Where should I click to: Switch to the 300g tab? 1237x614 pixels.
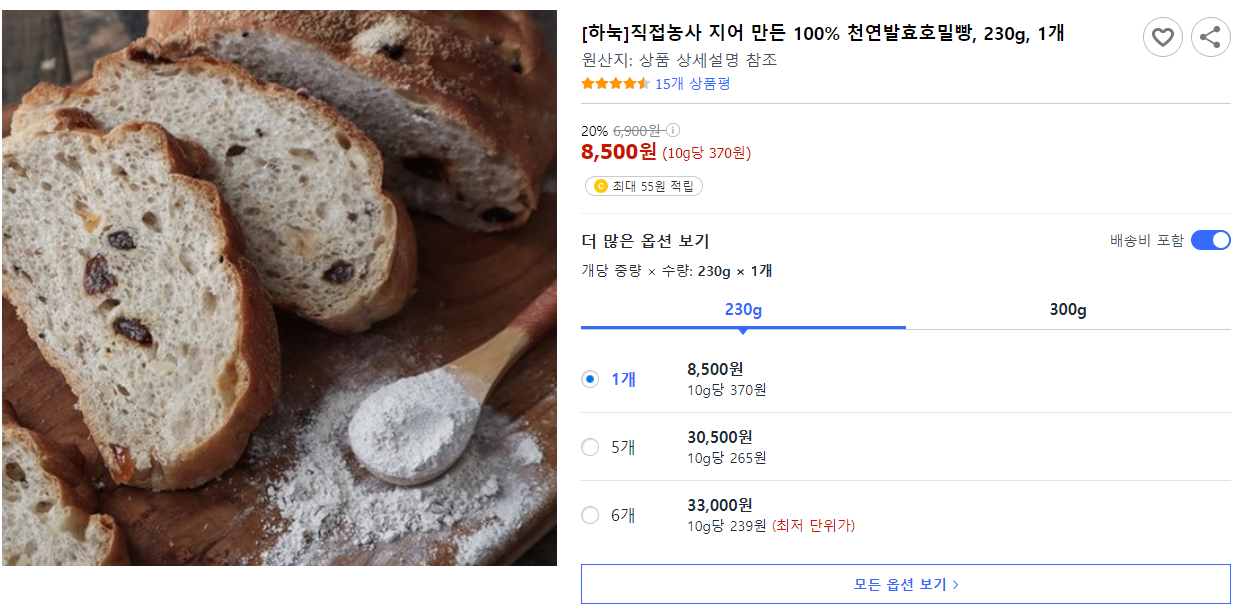pyautogui.click(x=1068, y=310)
